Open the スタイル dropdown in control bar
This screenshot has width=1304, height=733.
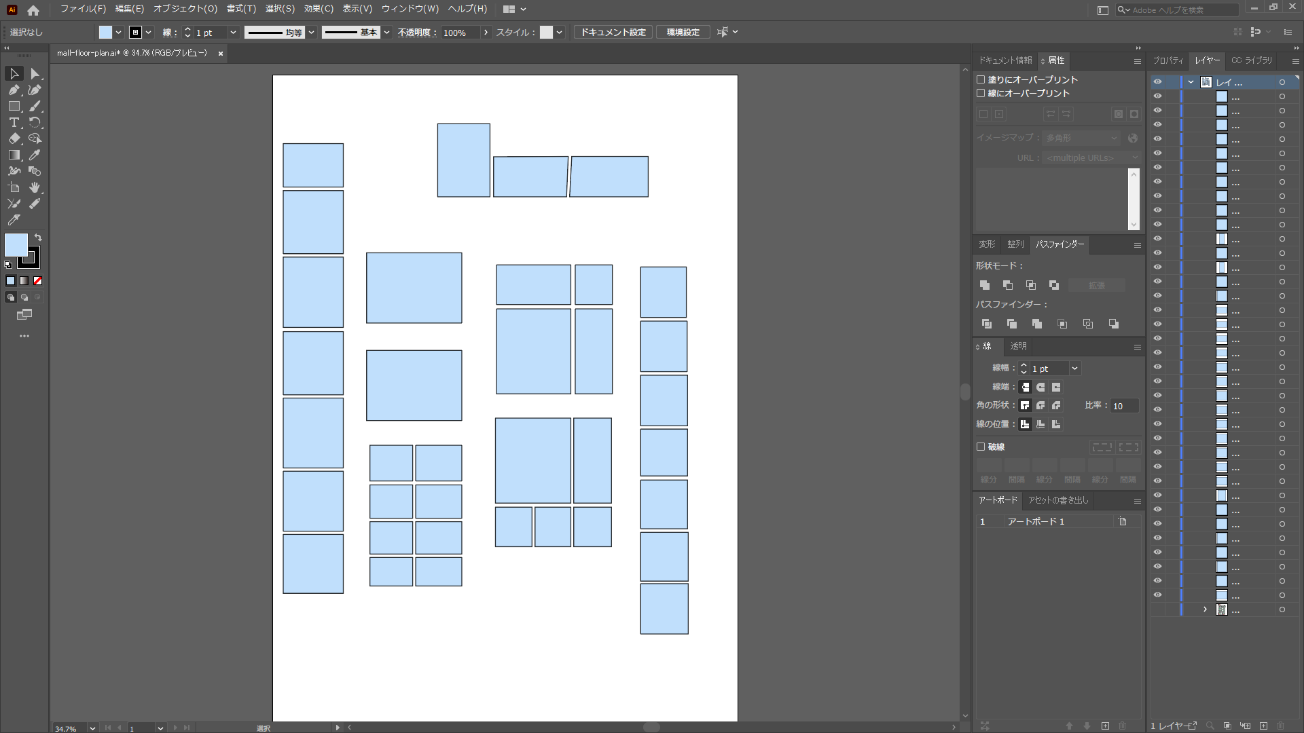pyautogui.click(x=559, y=32)
